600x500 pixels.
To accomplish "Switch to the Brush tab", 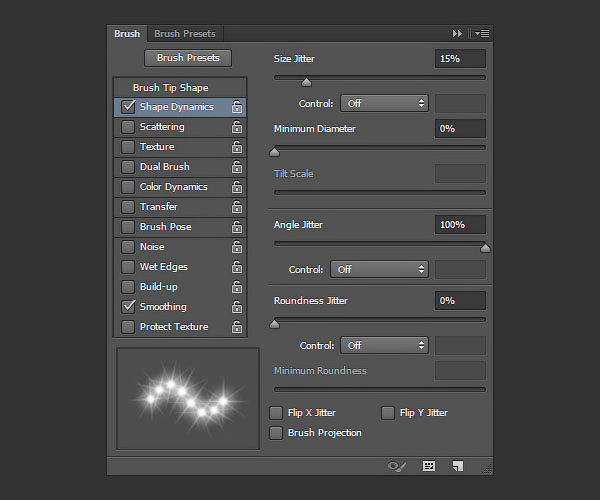I will pos(127,34).
